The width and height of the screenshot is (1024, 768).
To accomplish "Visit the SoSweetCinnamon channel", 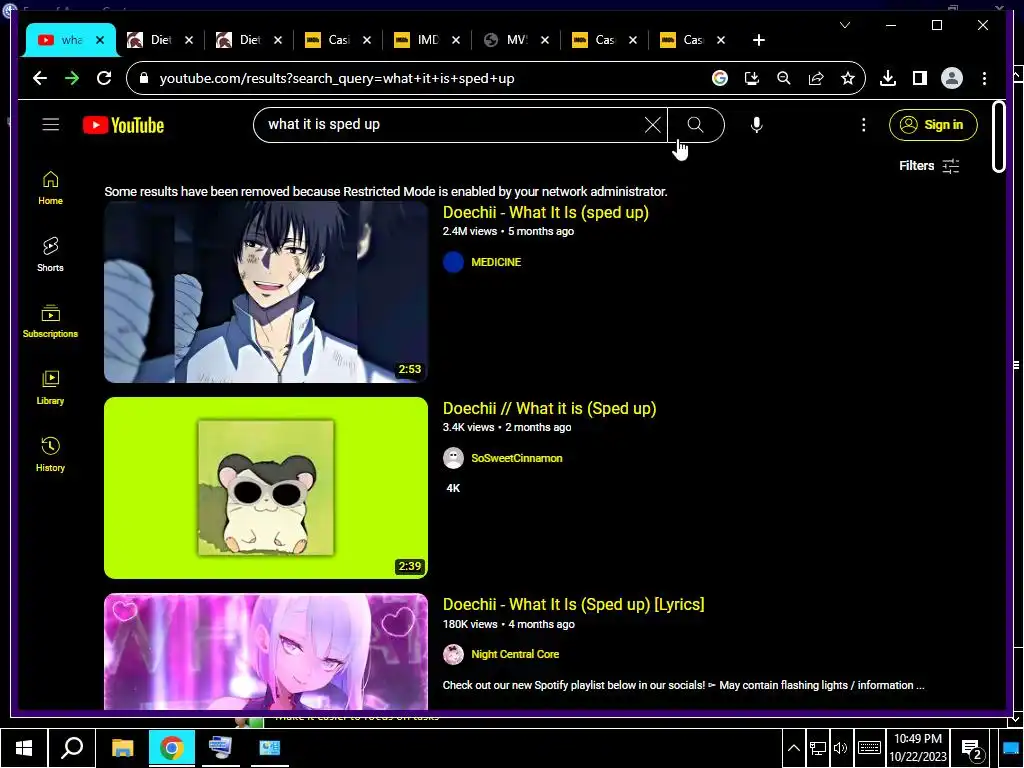I will point(517,458).
